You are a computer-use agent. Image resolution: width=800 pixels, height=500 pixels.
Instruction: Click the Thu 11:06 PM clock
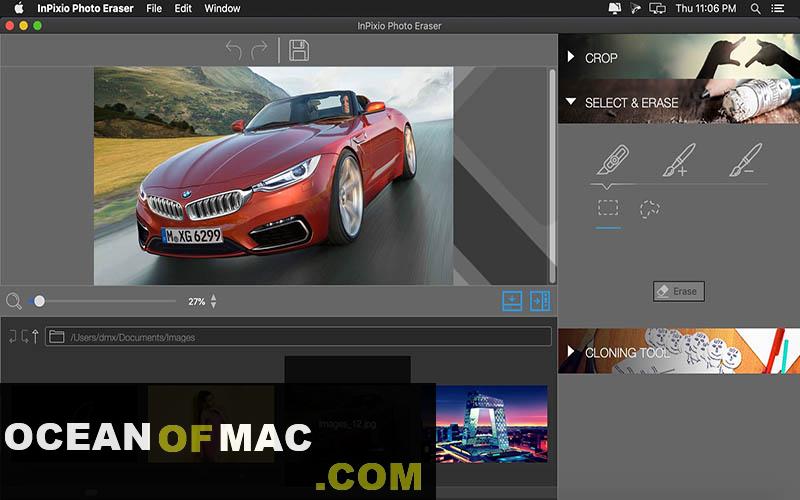(x=706, y=8)
